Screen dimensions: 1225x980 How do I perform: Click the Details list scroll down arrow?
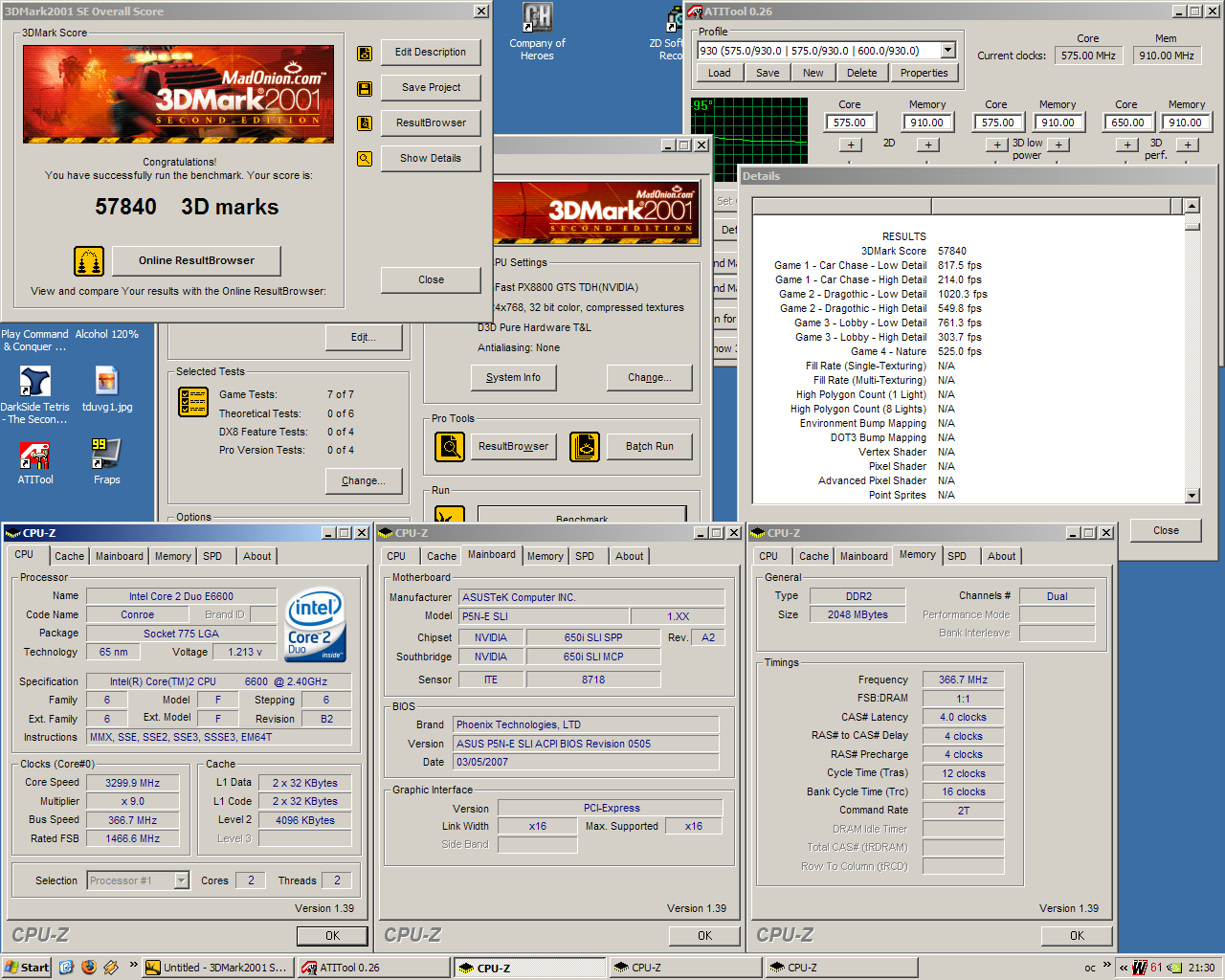tap(1192, 496)
